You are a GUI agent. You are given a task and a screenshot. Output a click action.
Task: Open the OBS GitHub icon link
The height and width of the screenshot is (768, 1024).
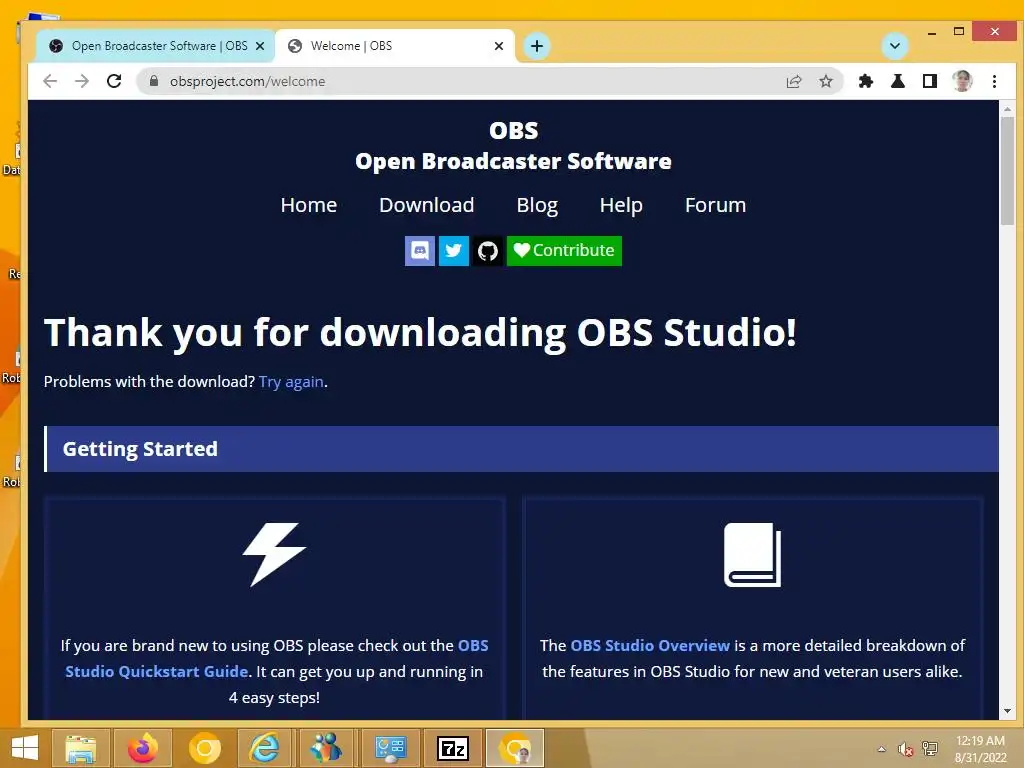(x=488, y=251)
